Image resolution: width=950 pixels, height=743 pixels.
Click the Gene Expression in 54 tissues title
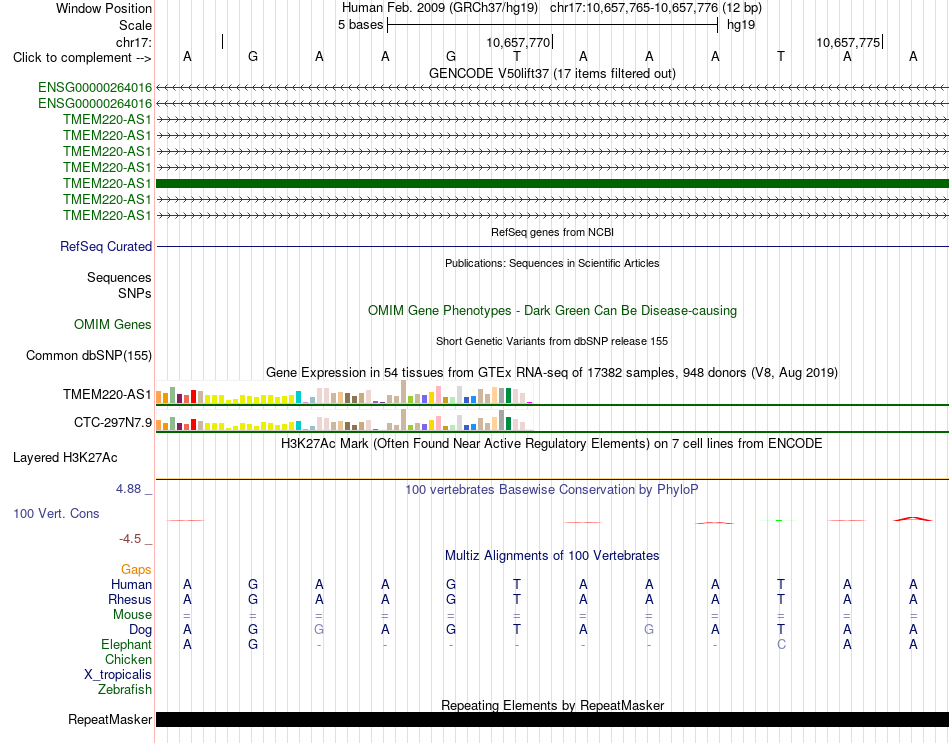[552, 373]
